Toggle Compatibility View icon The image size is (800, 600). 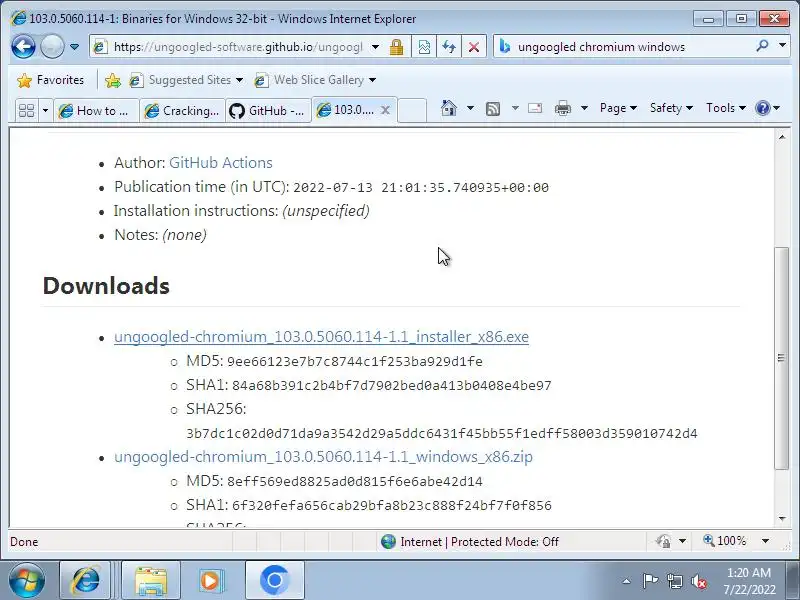coord(424,47)
